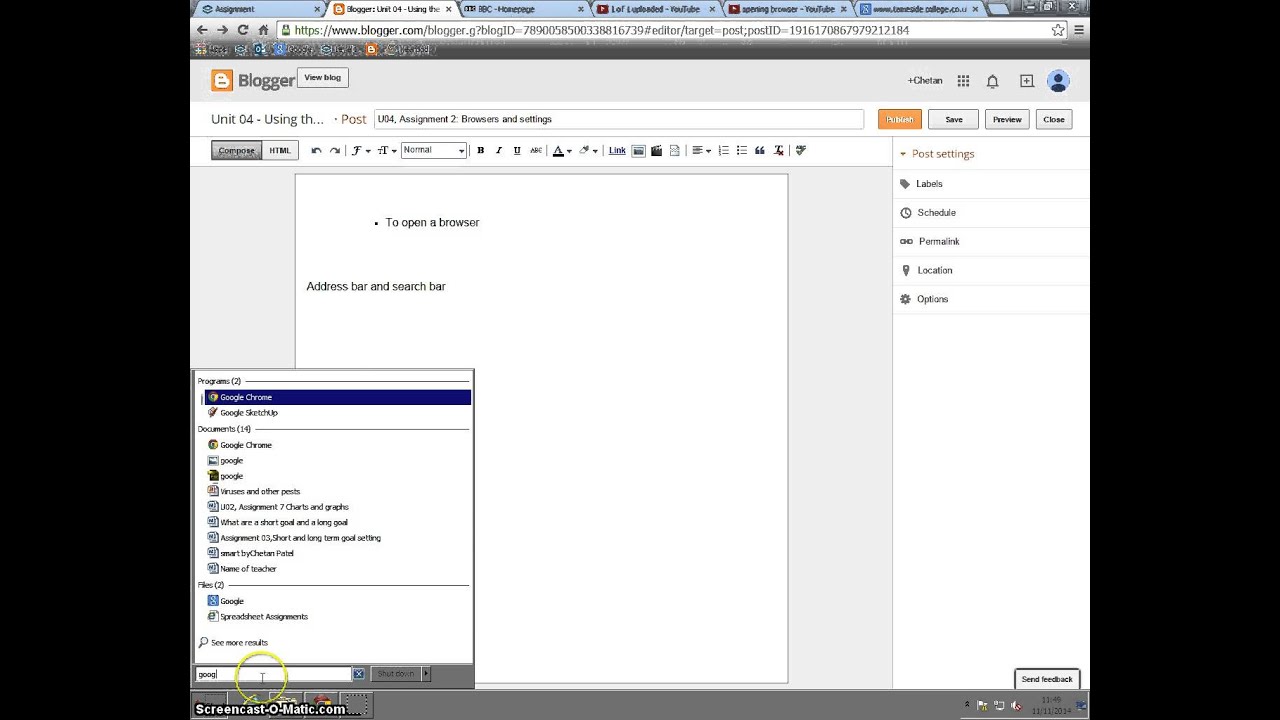The width and height of the screenshot is (1280, 720).
Task: Insert an image using toolbar icon
Action: click(x=638, y=151)
